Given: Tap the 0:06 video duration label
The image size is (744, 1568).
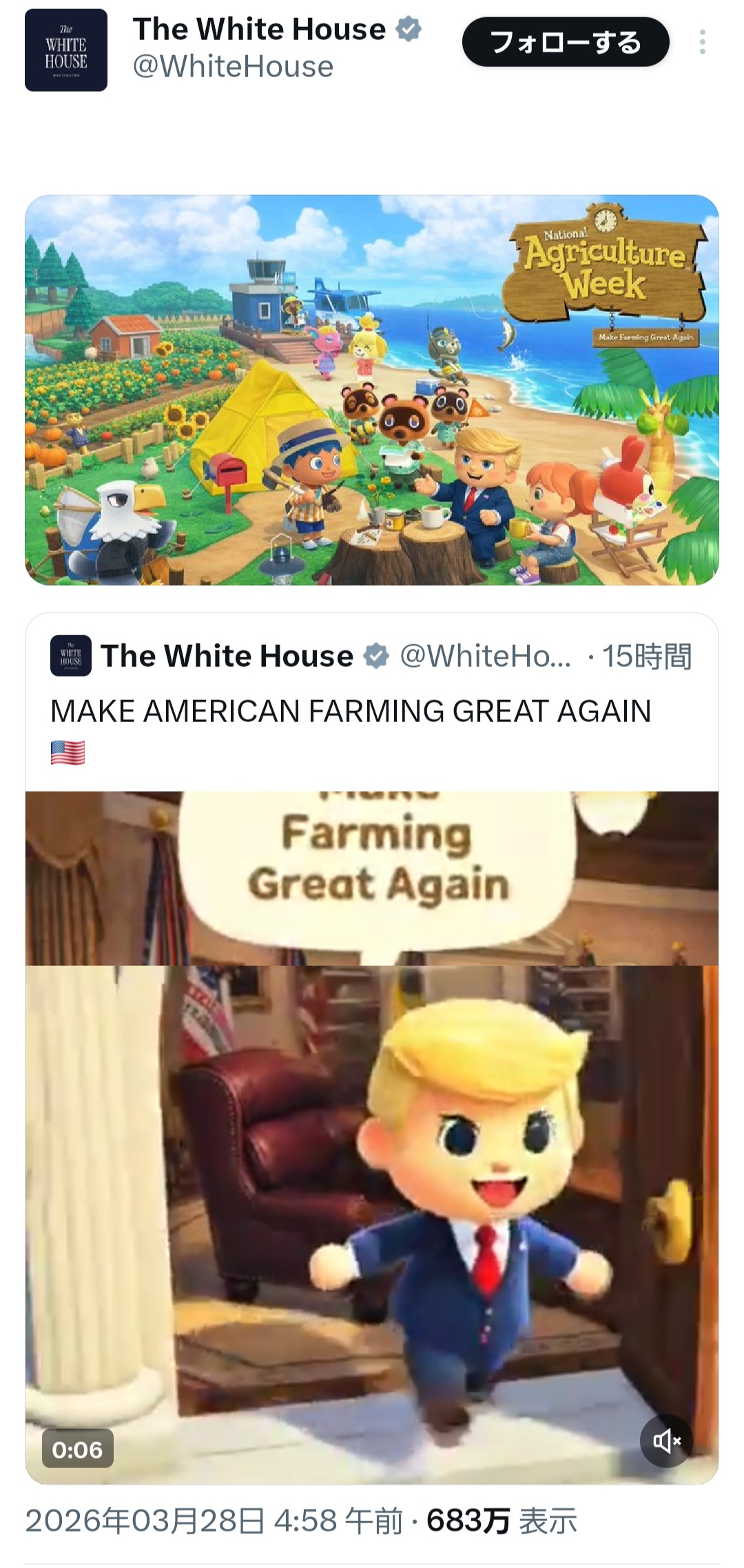Looking at the screenshot, I should pyautogui.click(x=77, y=1450).
